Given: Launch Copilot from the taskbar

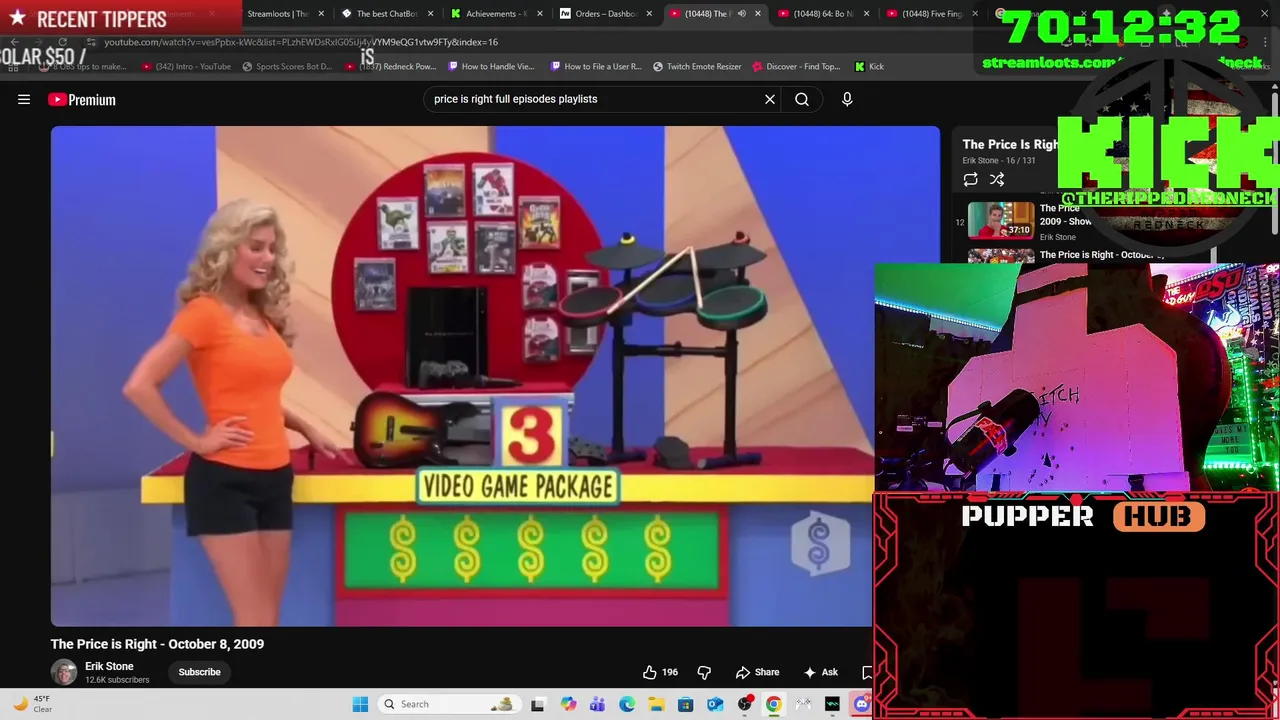Looking at the screenshot, I should 568,704.
